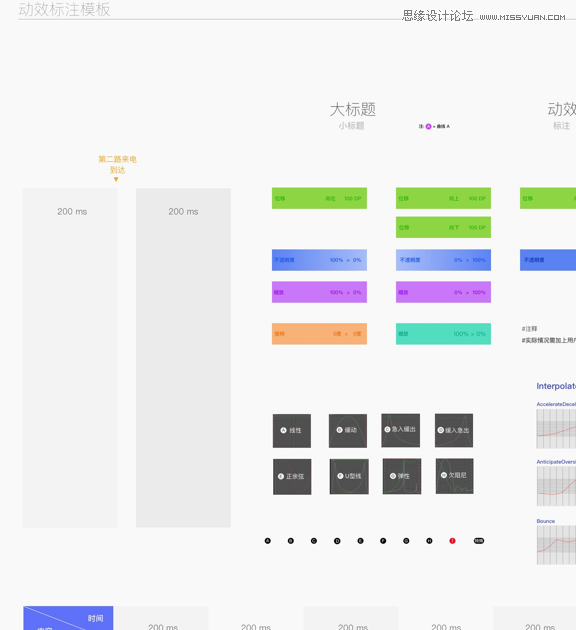The height and width of the screenshot is (630, 576).
Task: Select teal 缩放 100% > 0% bar
Action: pos(443,334)
